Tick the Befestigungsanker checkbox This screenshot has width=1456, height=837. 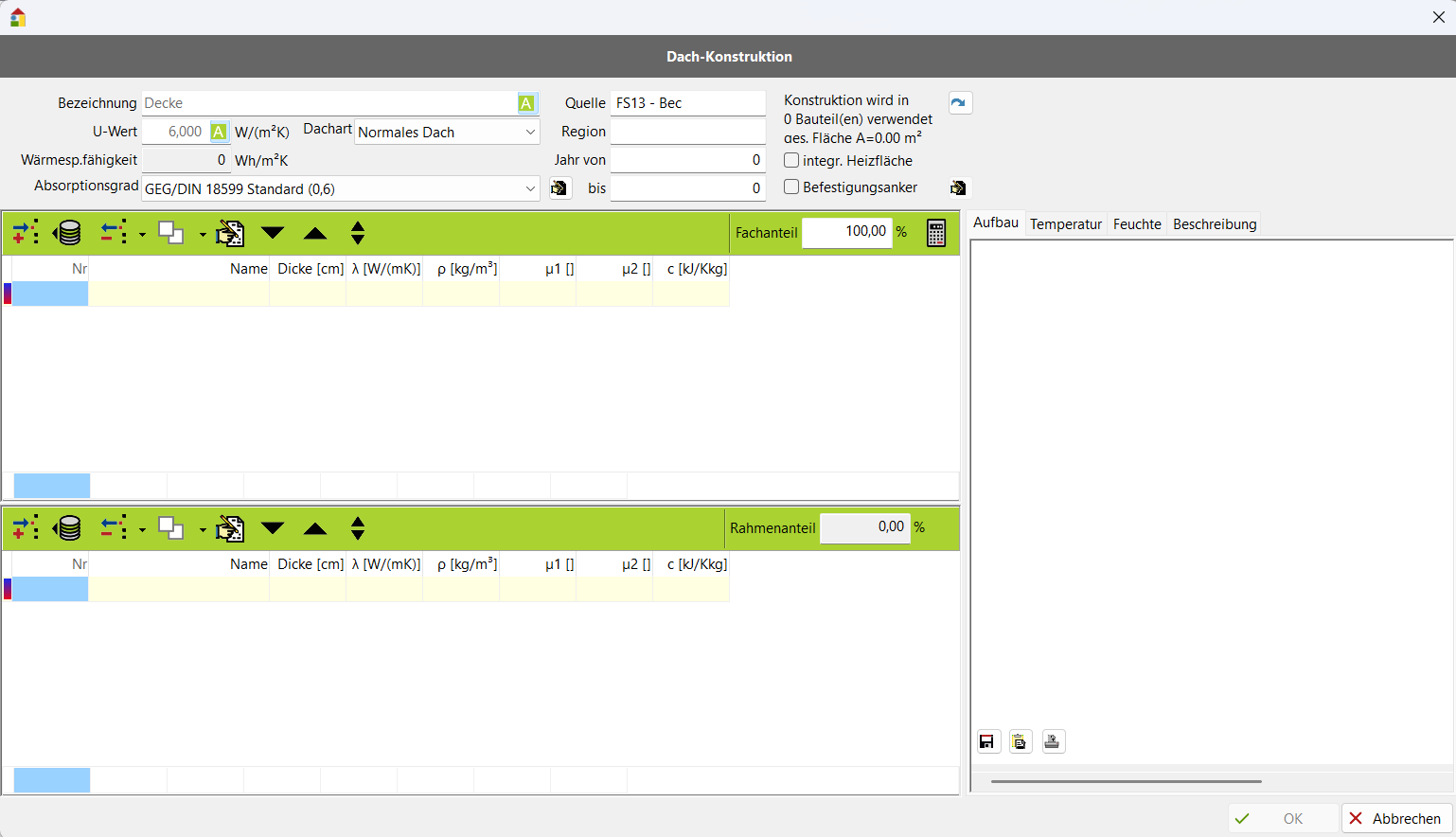[791, 187]
